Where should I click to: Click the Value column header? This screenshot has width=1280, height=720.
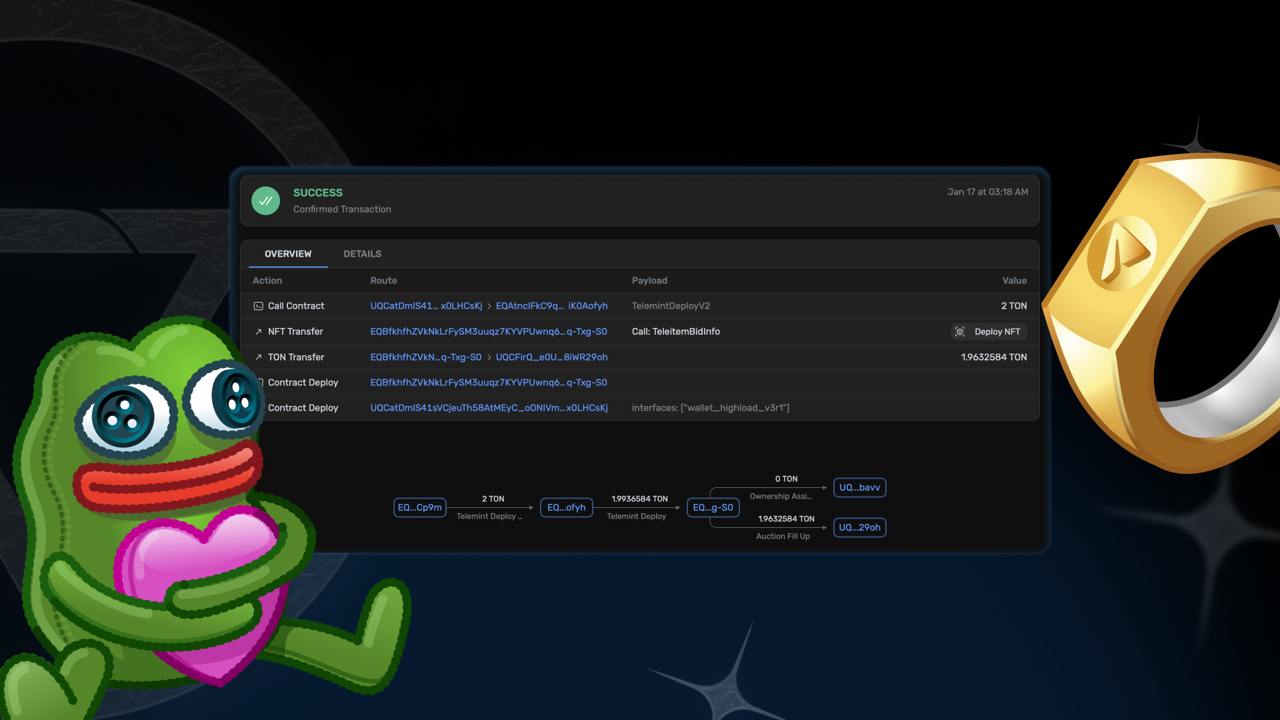(1015, 280)
